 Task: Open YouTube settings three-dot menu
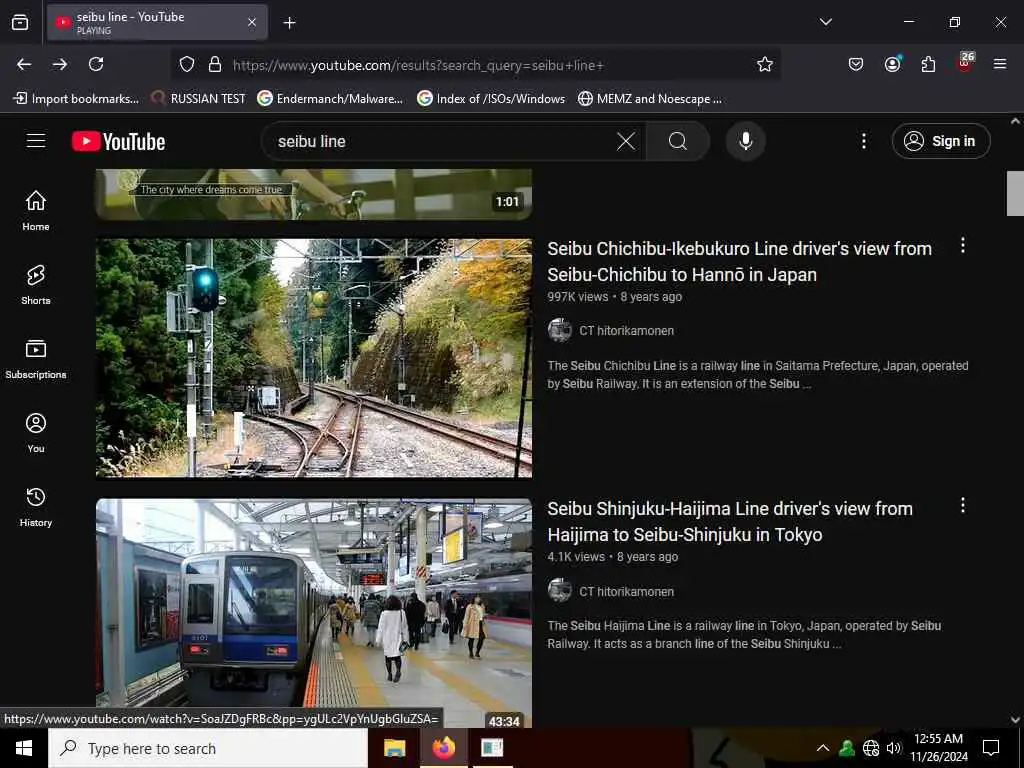[x=863, y=141]
